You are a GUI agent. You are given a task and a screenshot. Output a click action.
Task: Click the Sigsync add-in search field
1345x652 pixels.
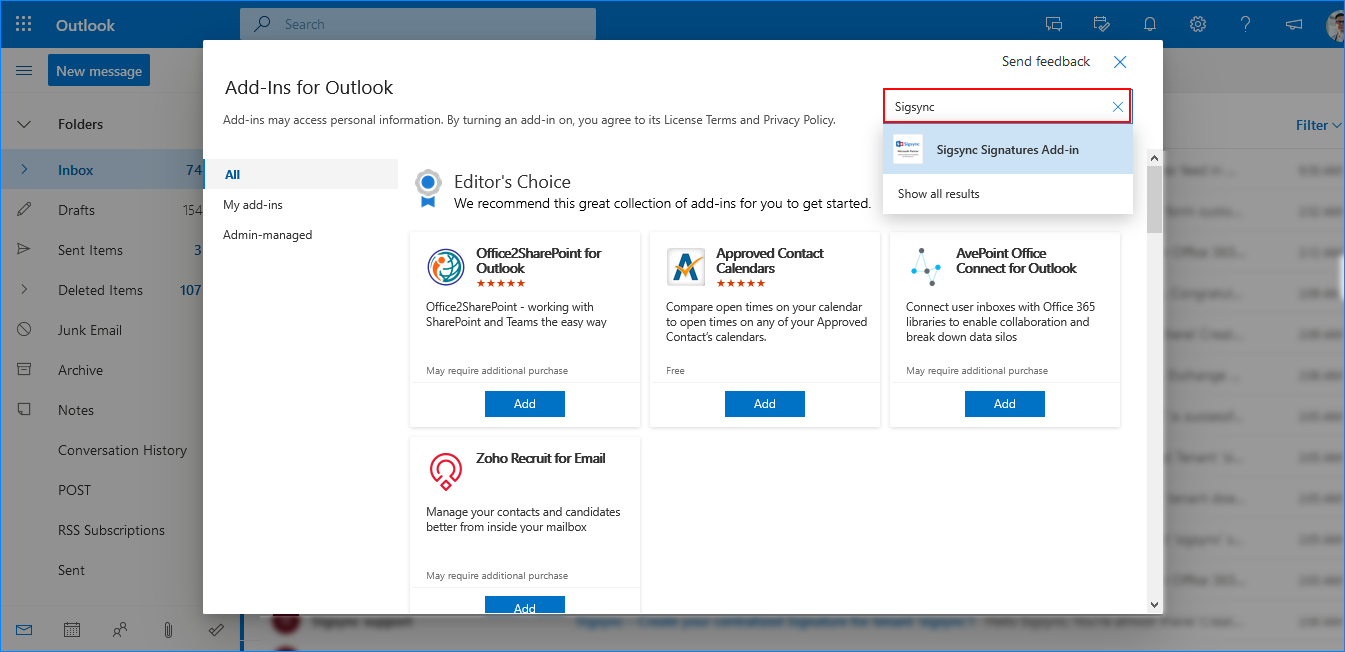tap(995, 107)
